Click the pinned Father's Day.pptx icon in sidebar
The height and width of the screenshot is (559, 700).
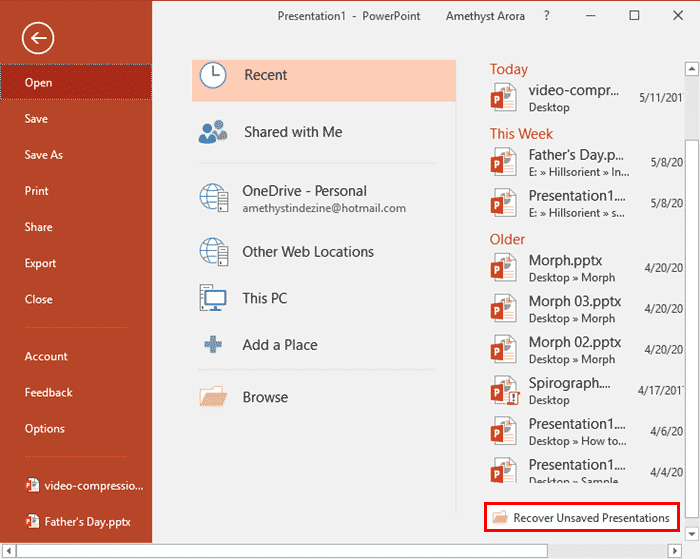(33, 521)
